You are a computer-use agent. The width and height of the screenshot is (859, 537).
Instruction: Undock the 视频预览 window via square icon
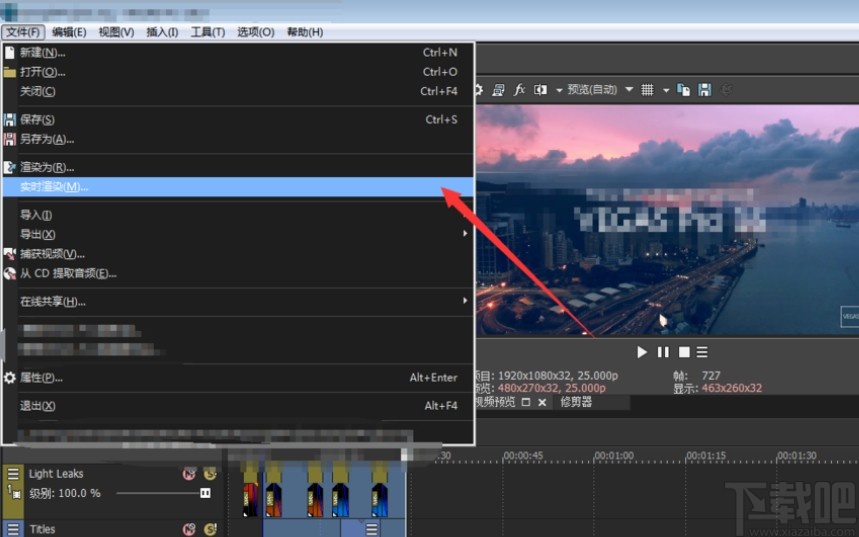[x=526, y=402]
